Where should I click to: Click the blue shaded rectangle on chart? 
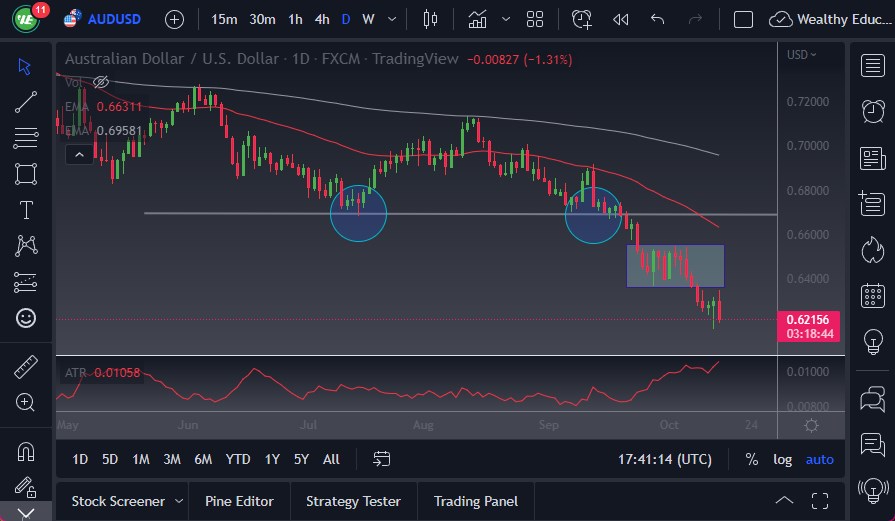(676, 266)
